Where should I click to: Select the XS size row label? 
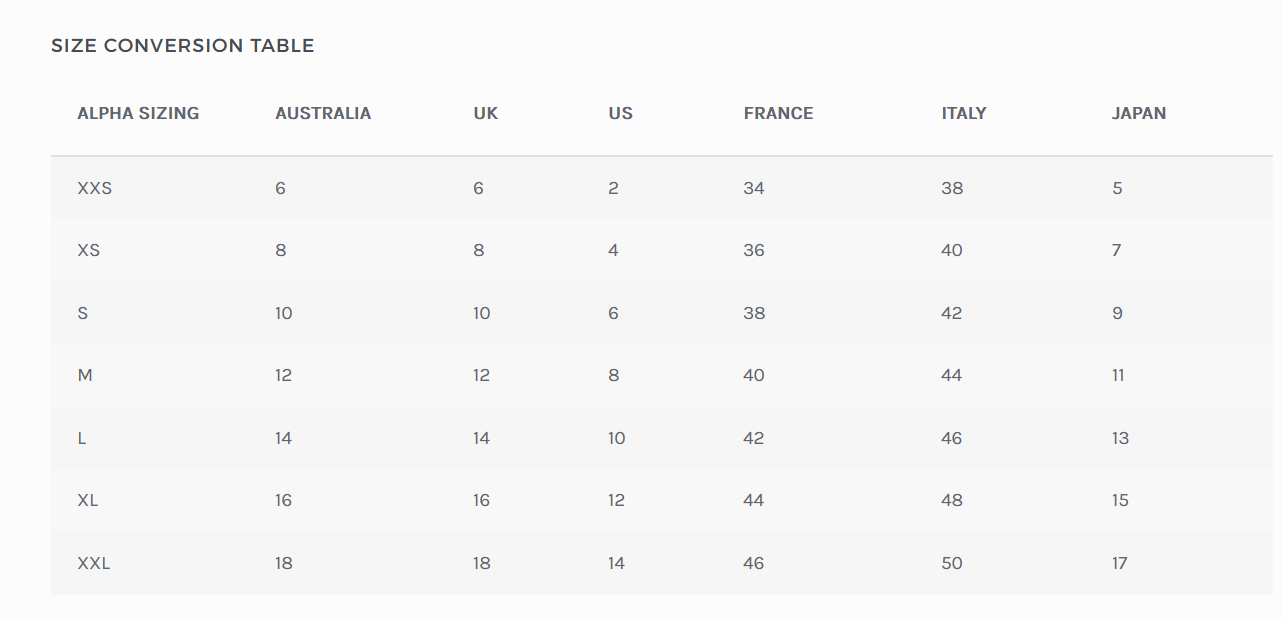89,250
